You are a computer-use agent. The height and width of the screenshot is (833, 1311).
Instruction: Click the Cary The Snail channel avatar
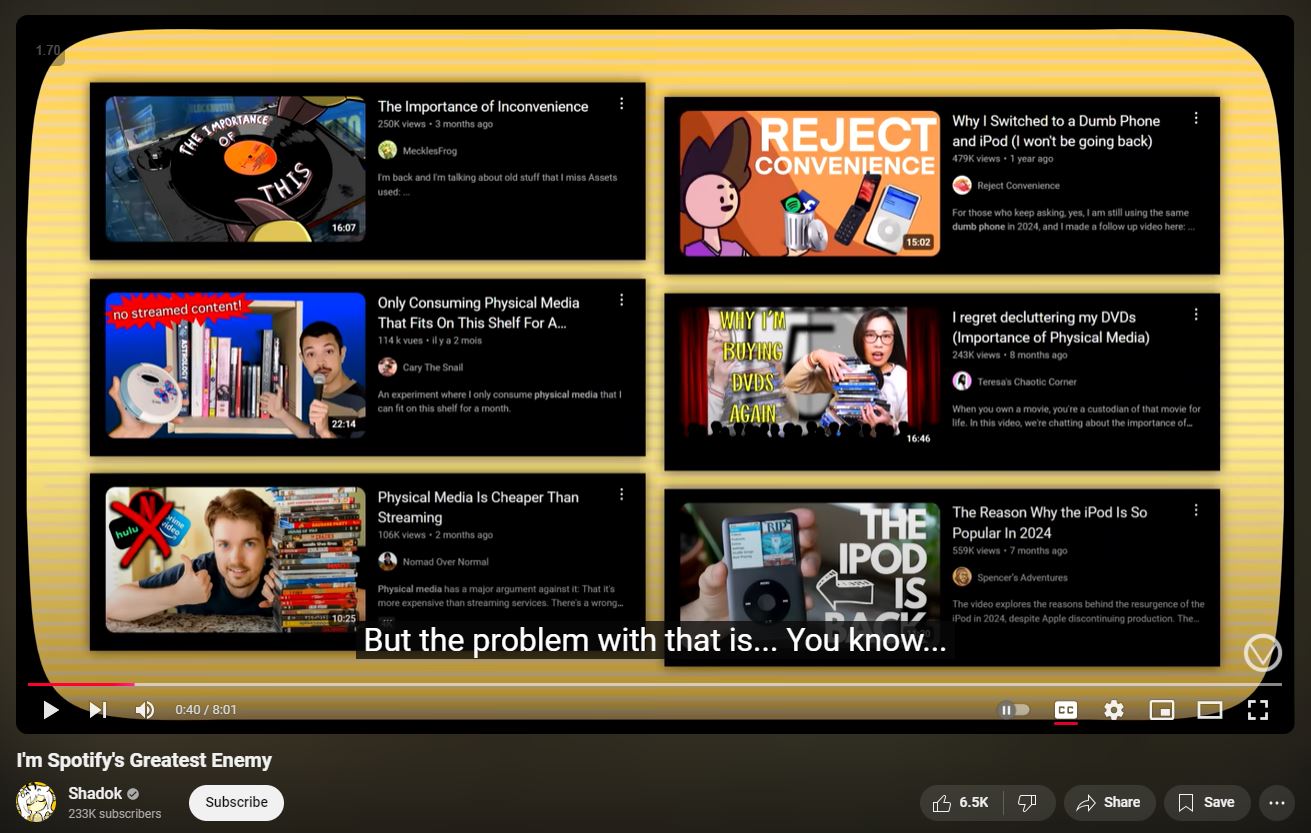(x=387, y=367)
